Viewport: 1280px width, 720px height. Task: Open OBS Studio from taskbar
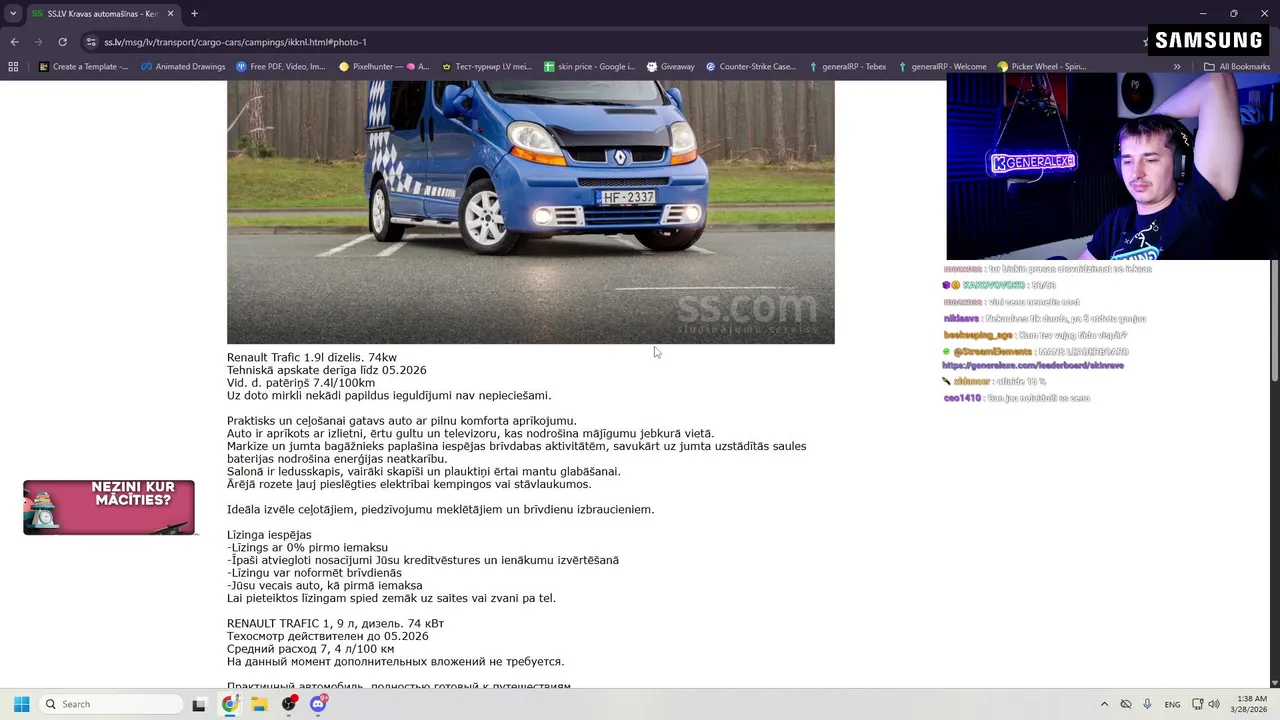289,704
